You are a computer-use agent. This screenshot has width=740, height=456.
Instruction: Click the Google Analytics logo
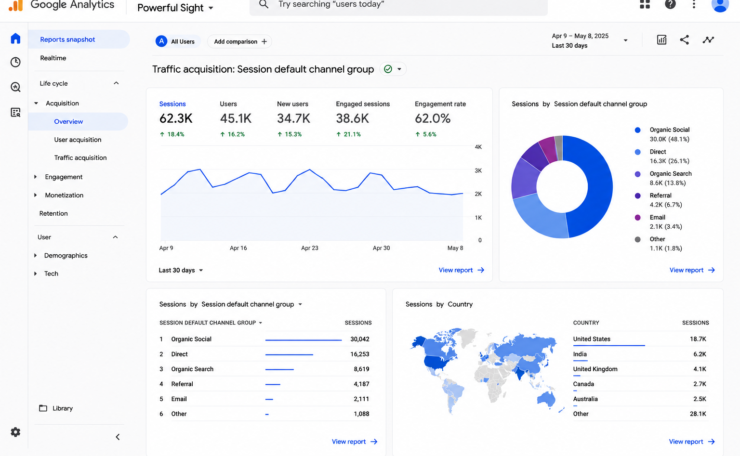[x=16, y=5]
